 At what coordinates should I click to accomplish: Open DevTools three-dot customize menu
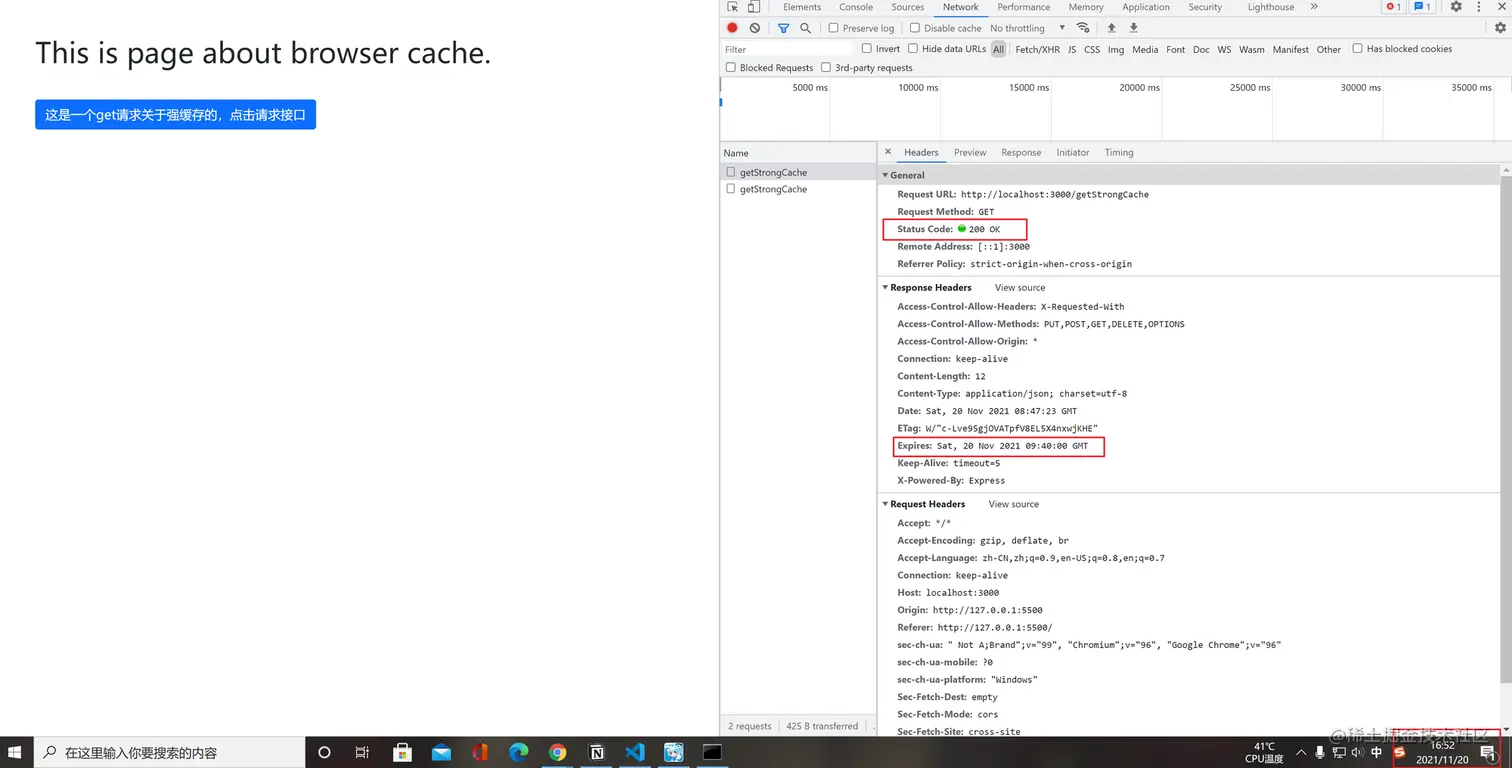[1479, 7]
